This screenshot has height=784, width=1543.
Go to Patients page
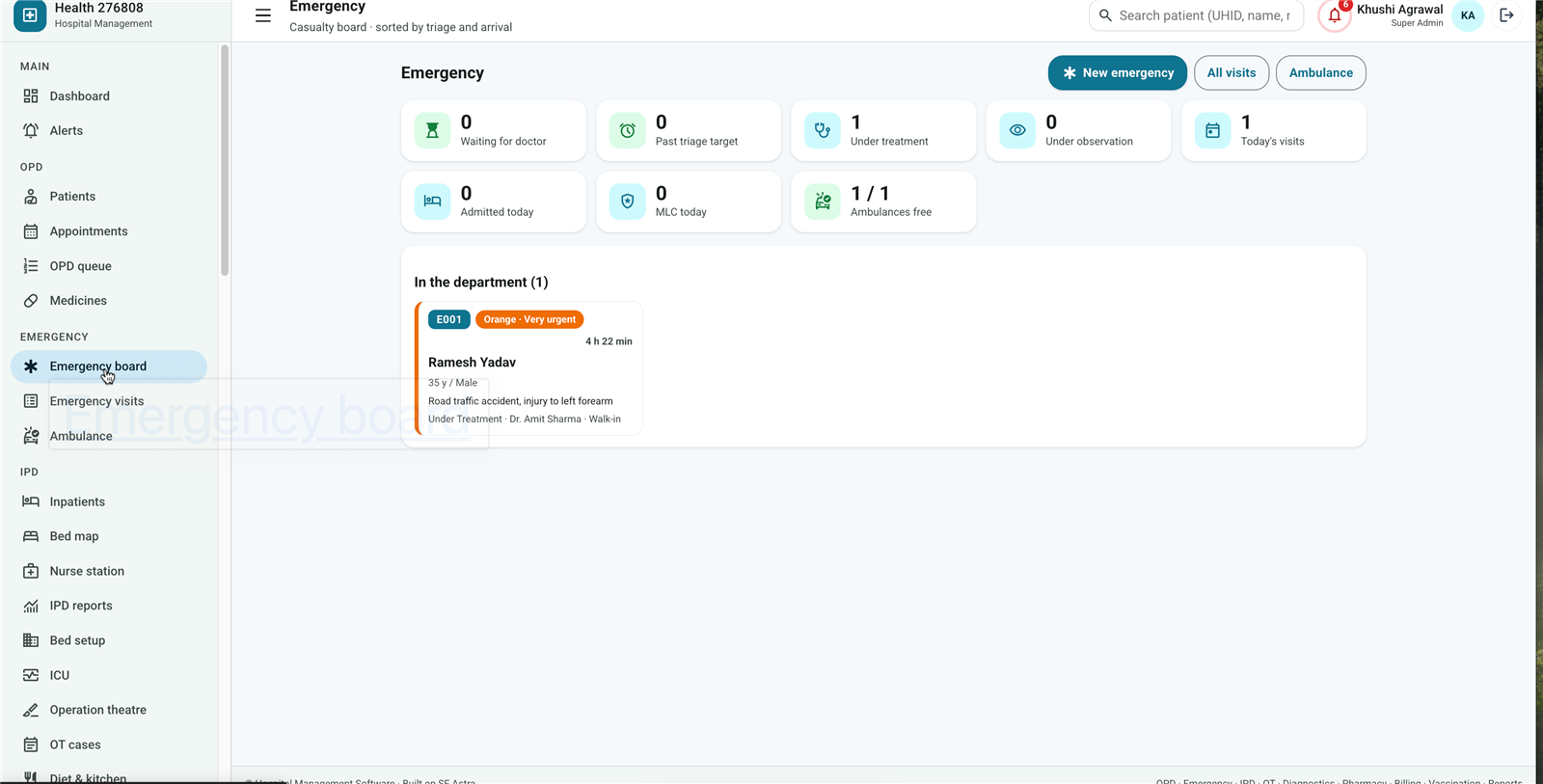click(x=109, y=197)
